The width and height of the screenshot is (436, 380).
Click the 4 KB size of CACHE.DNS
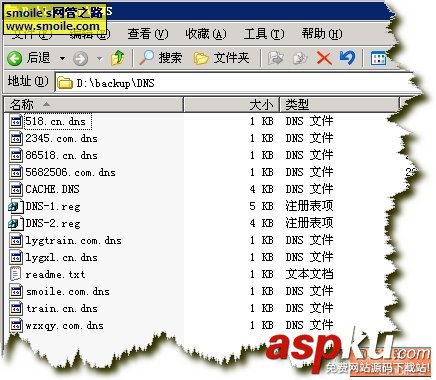point(262,189)
